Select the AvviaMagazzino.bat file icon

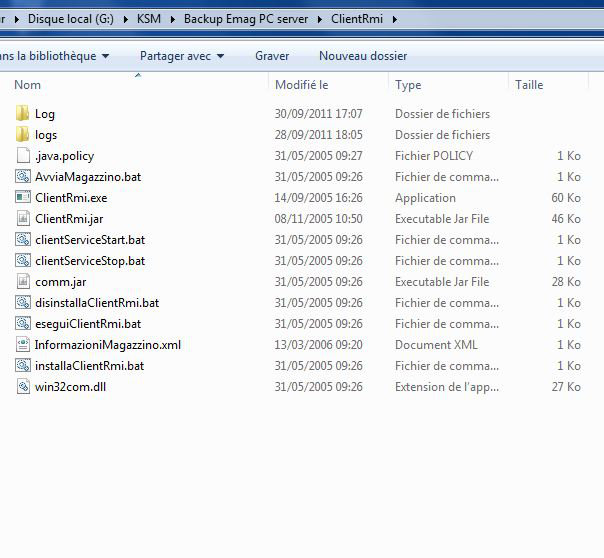[x=23, y=176]
